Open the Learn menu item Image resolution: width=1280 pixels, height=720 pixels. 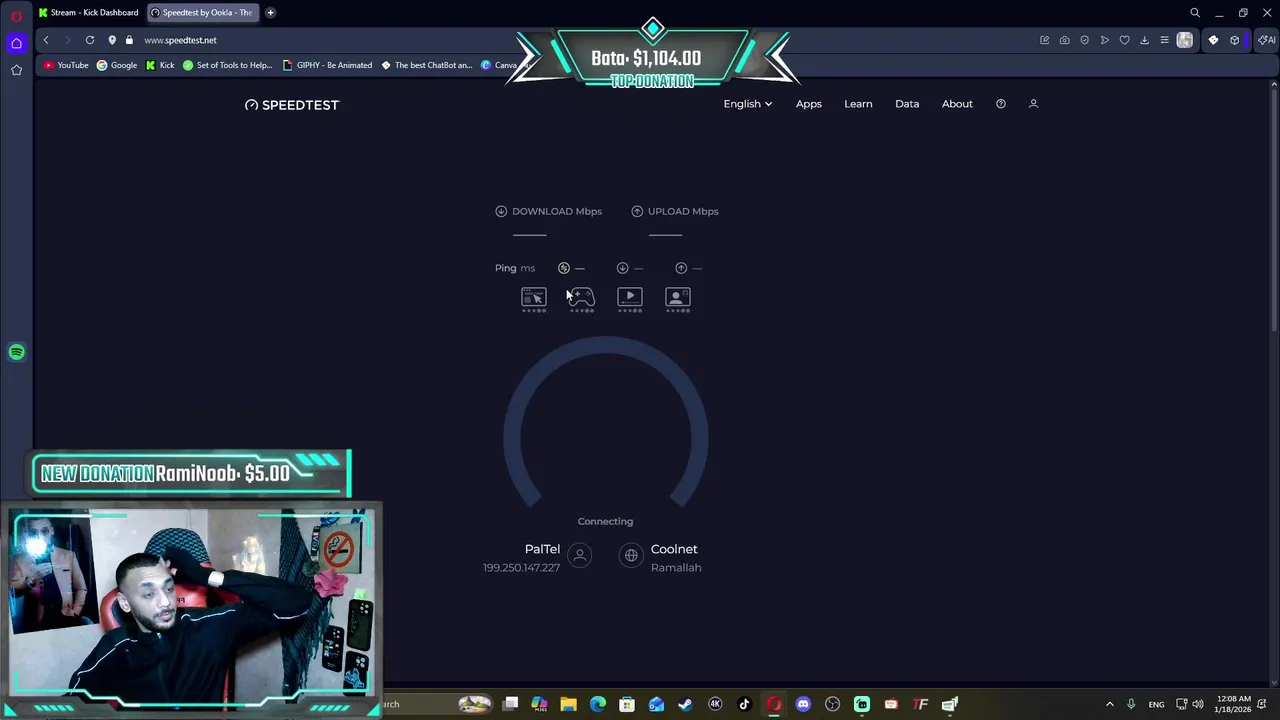[858, 104]
